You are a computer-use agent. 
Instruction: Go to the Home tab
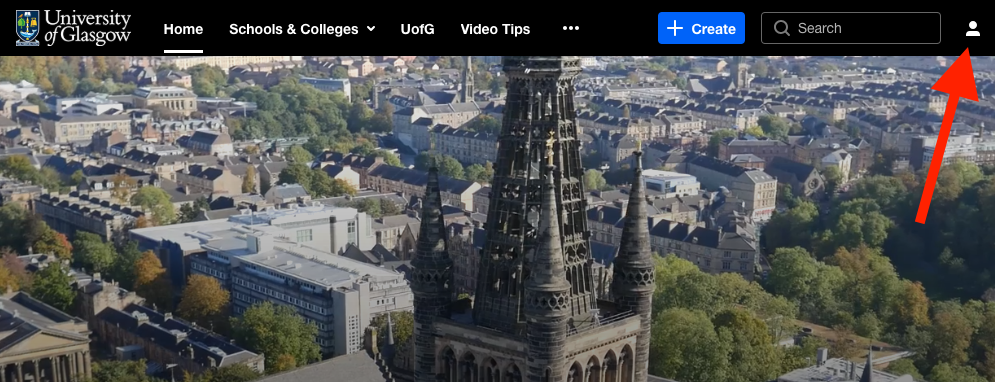coord(183,29)
